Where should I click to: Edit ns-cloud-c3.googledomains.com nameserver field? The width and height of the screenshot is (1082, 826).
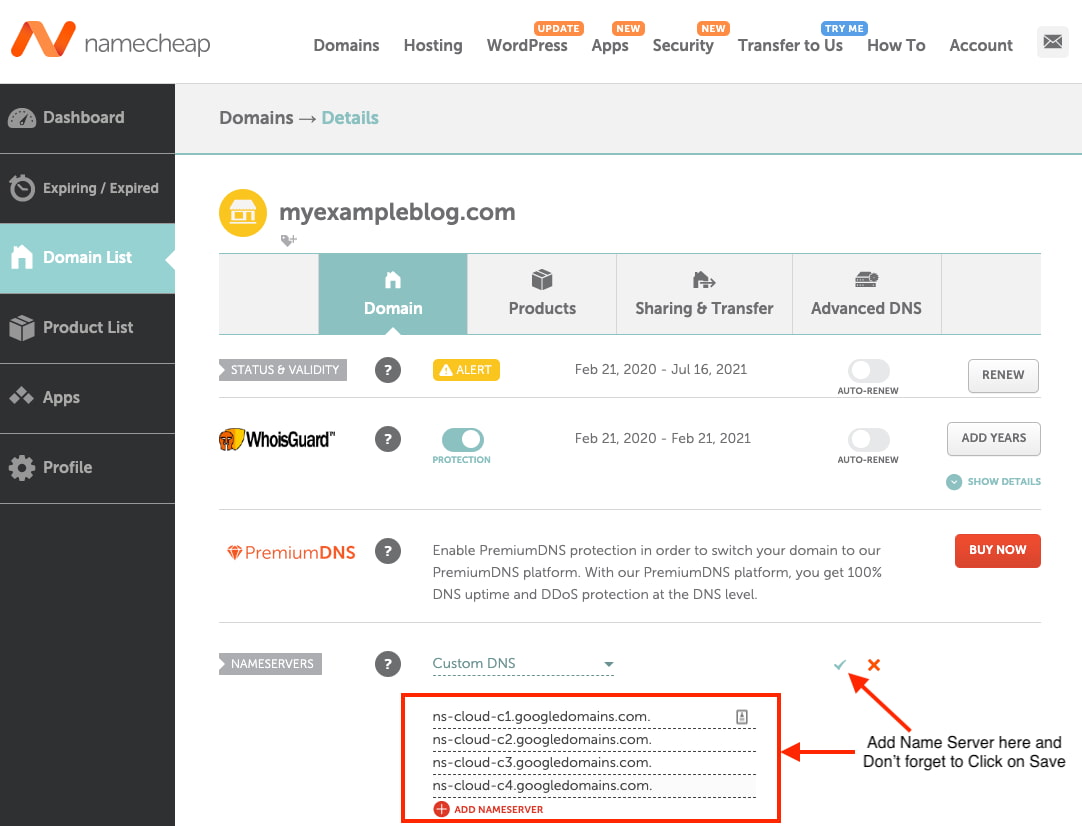tap(593, 763)
